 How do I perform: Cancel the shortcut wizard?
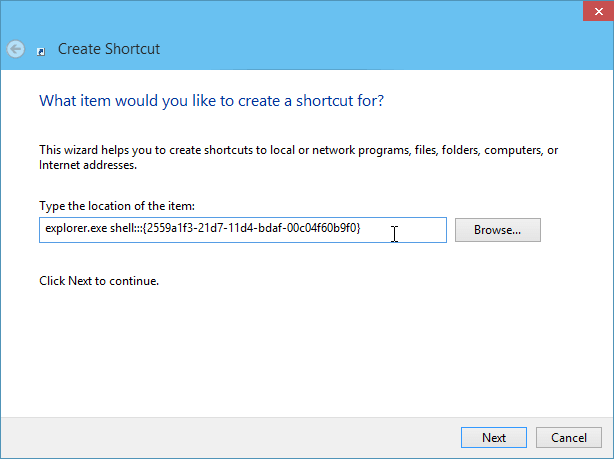[569, 437]
